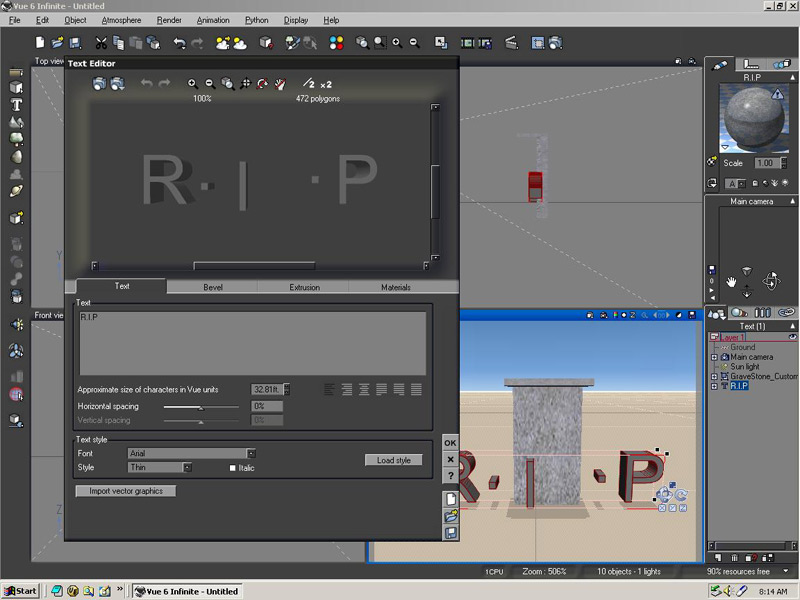This screenshot has height=600, width=800.
Task: Enable the Italic checkbox
Action: tap(233, 468)
